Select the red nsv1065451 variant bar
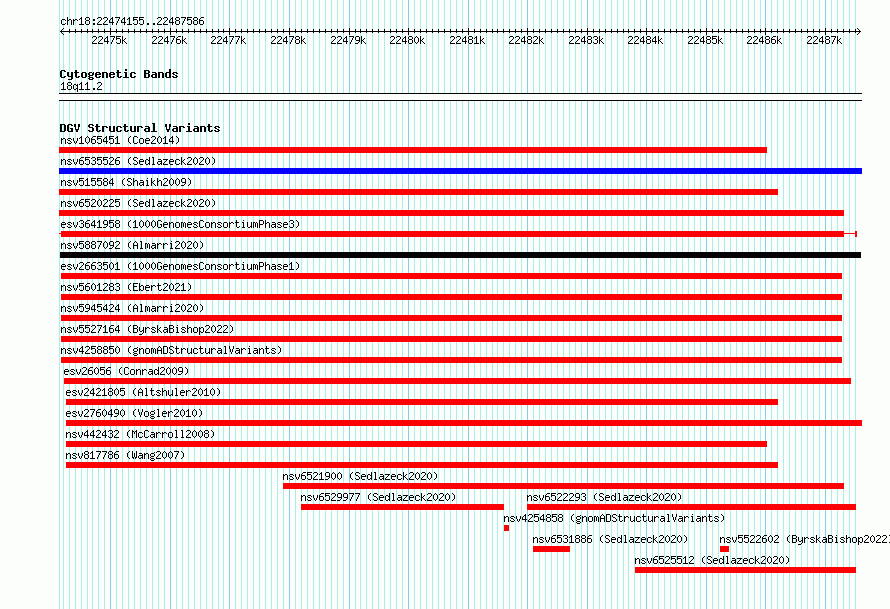The width and height of the screenshot is (890, 609). pos(413,150)
